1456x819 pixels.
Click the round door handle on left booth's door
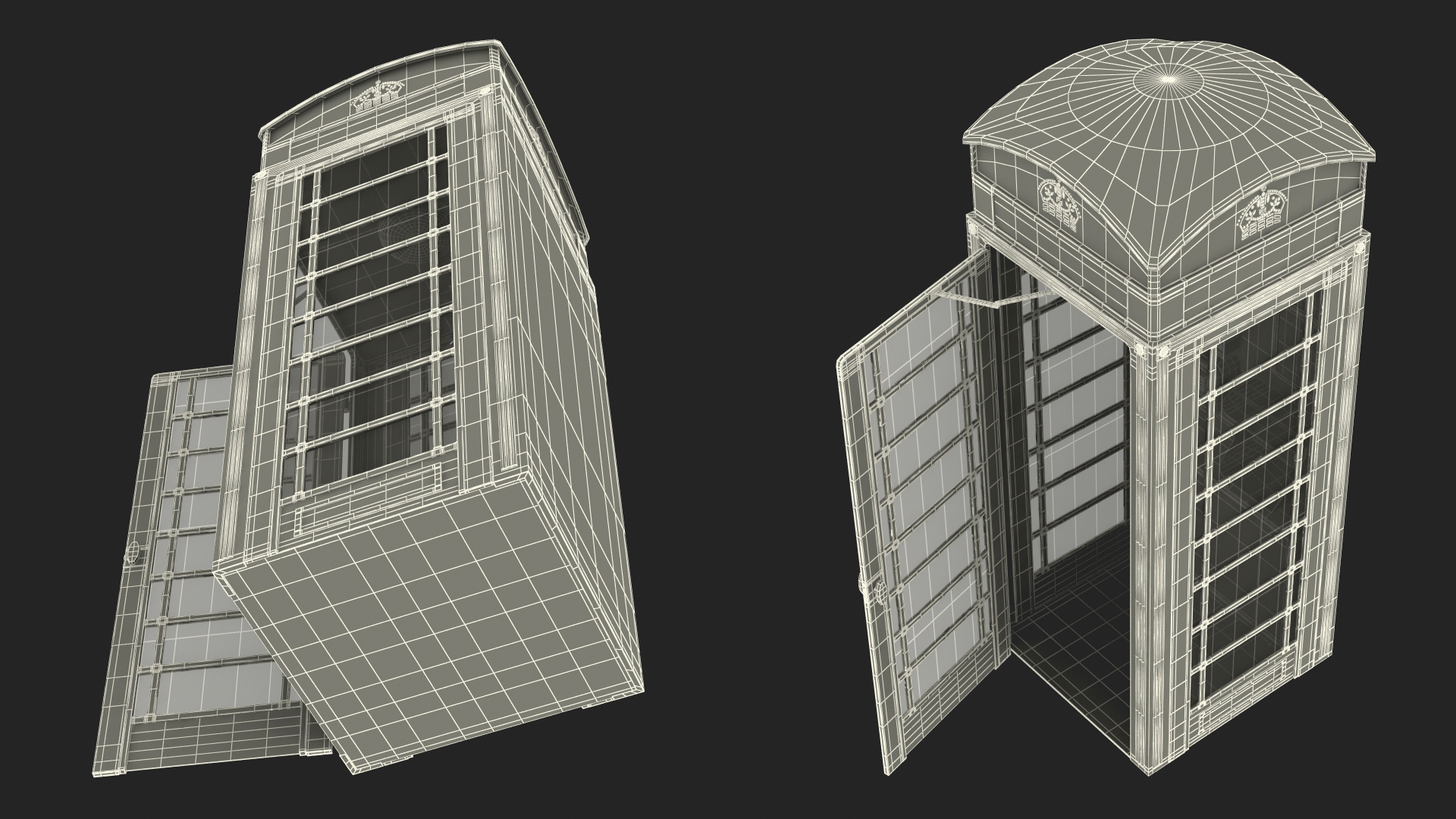tap(135, 552)
